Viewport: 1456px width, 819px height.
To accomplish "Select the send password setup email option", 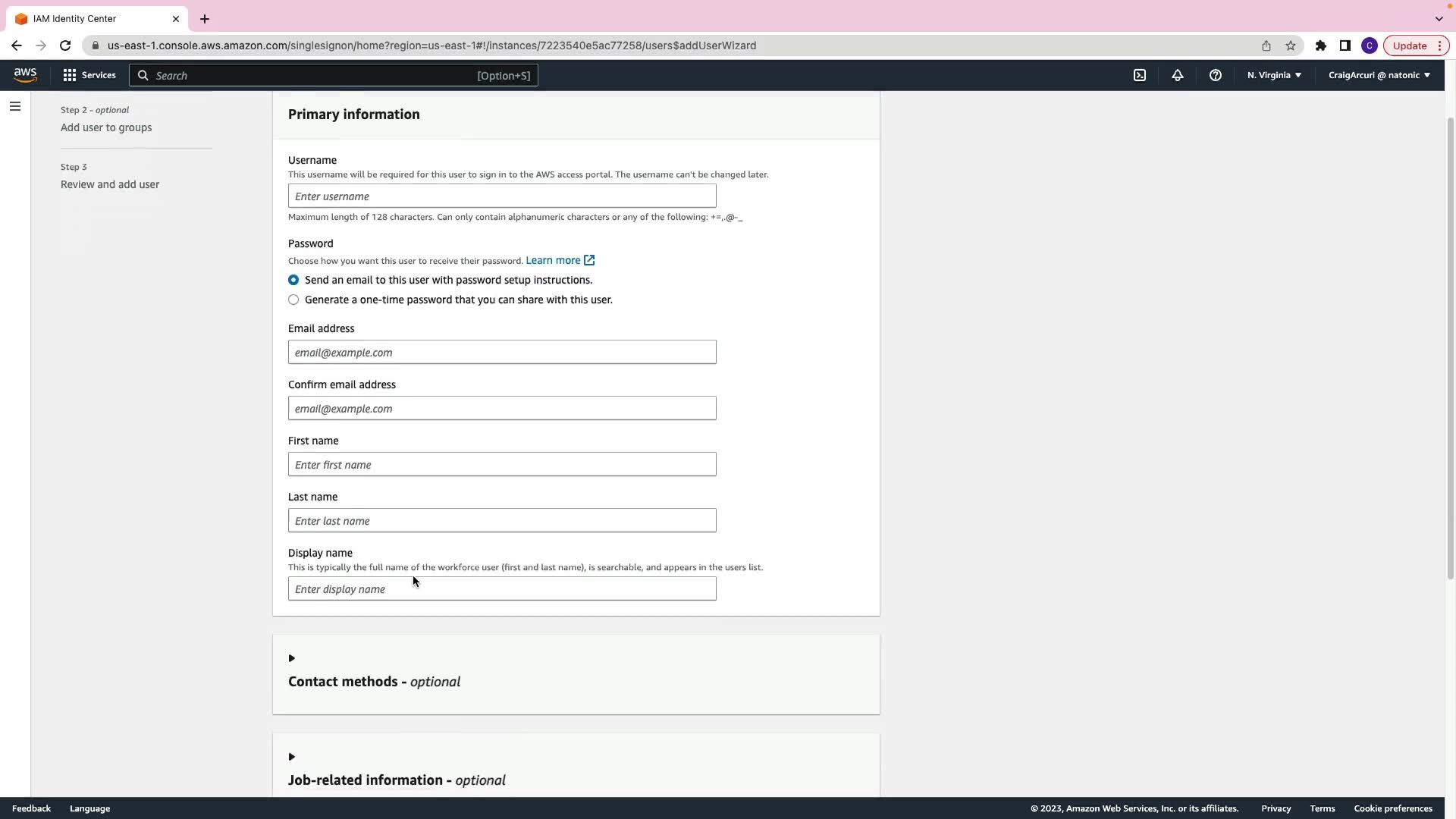I will (x=293, y=280).
